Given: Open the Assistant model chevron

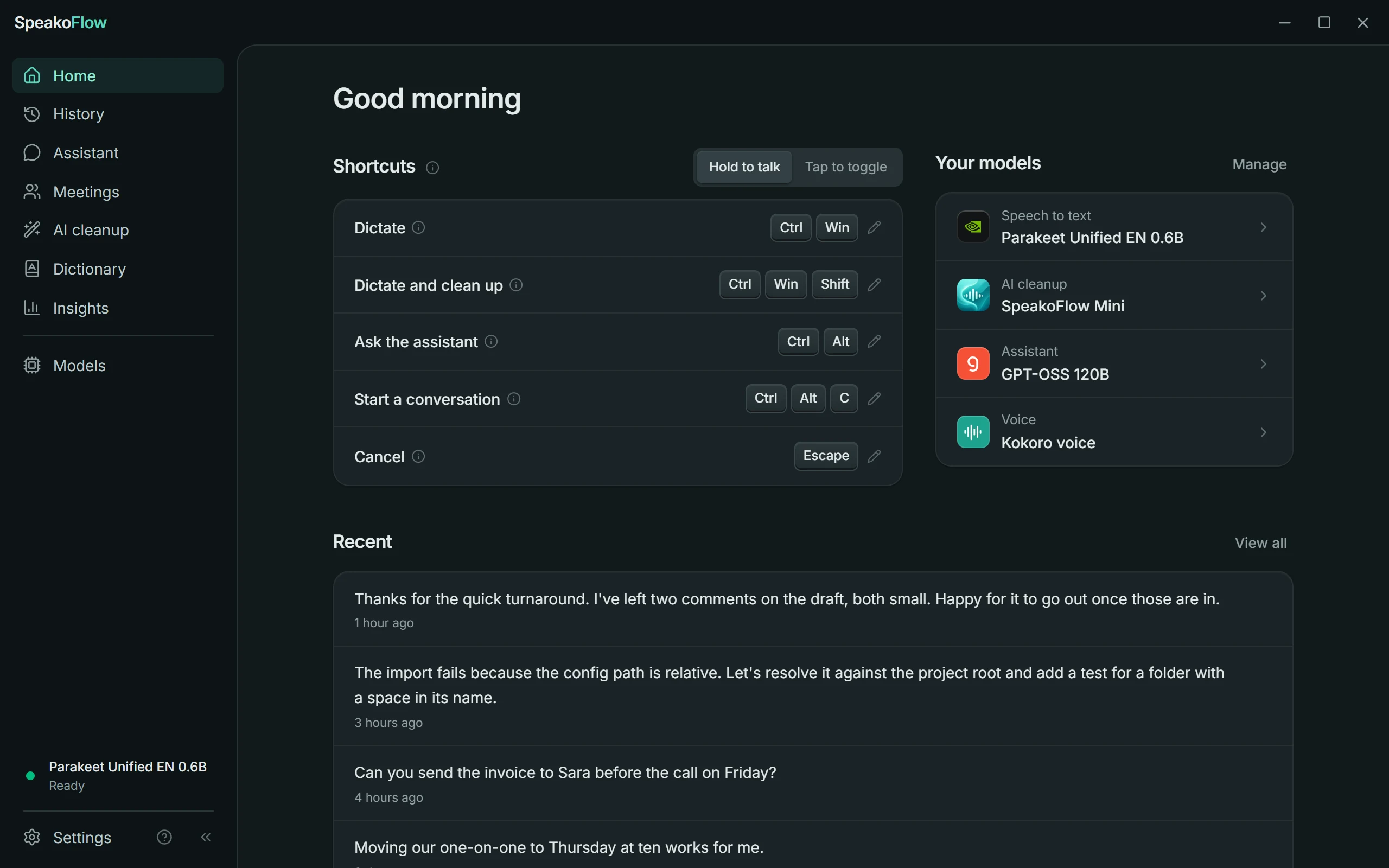Looking at the screenshot, I should point(1263,364).
